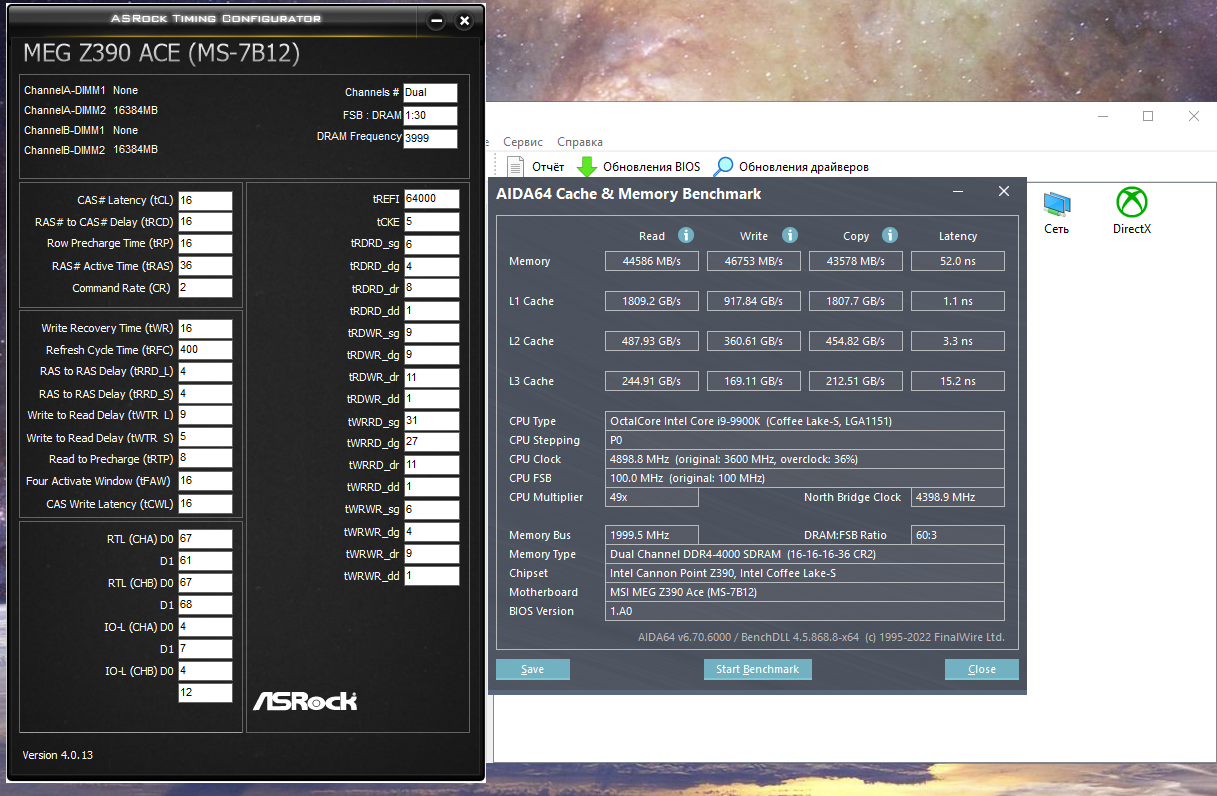
Task: Click the North Bridge Clock value 4398.9 MHz
Action: point(958,497)
